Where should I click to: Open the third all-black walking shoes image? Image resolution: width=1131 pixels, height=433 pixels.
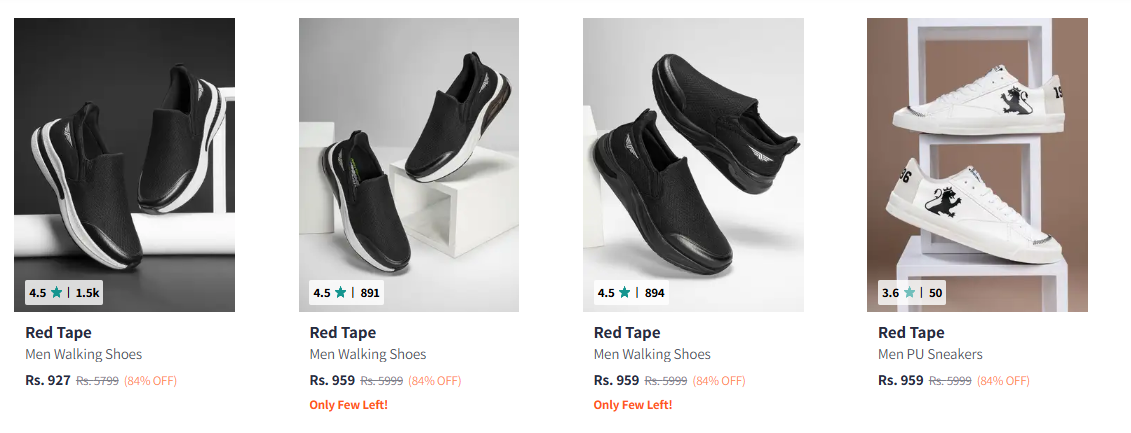(693, 150)
